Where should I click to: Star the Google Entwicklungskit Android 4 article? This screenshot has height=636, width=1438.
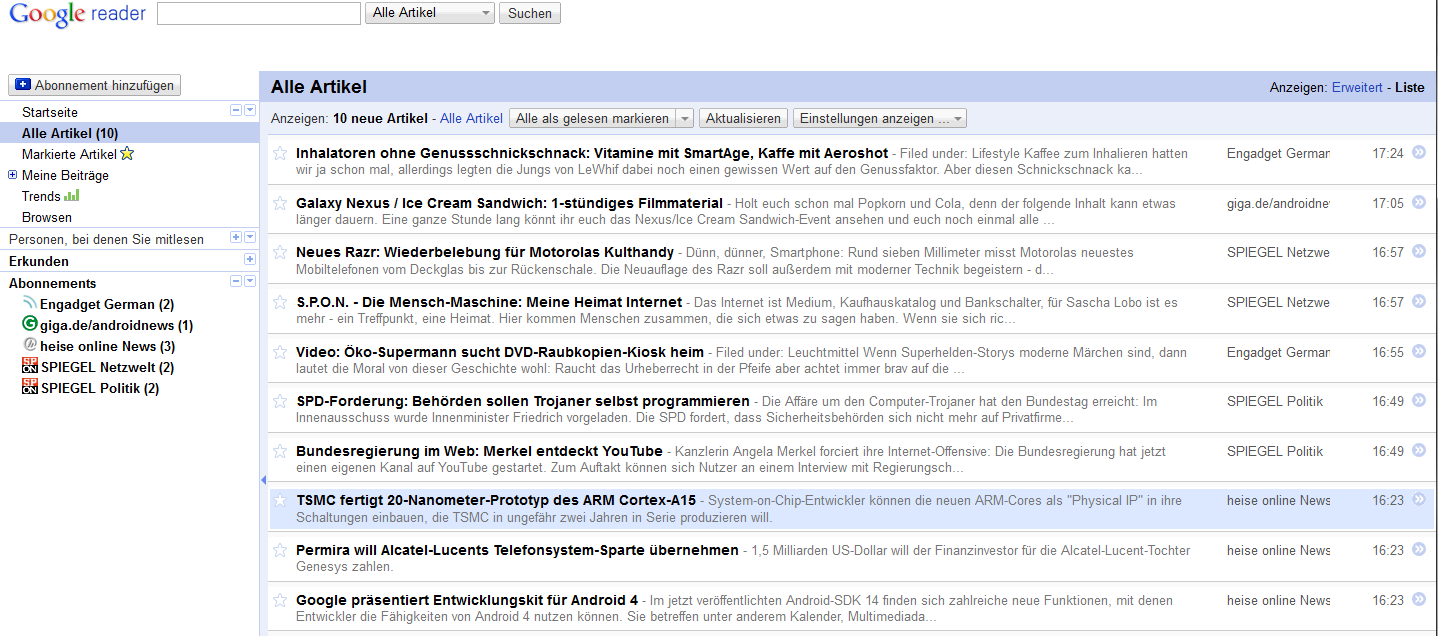[x=280, y=600]
